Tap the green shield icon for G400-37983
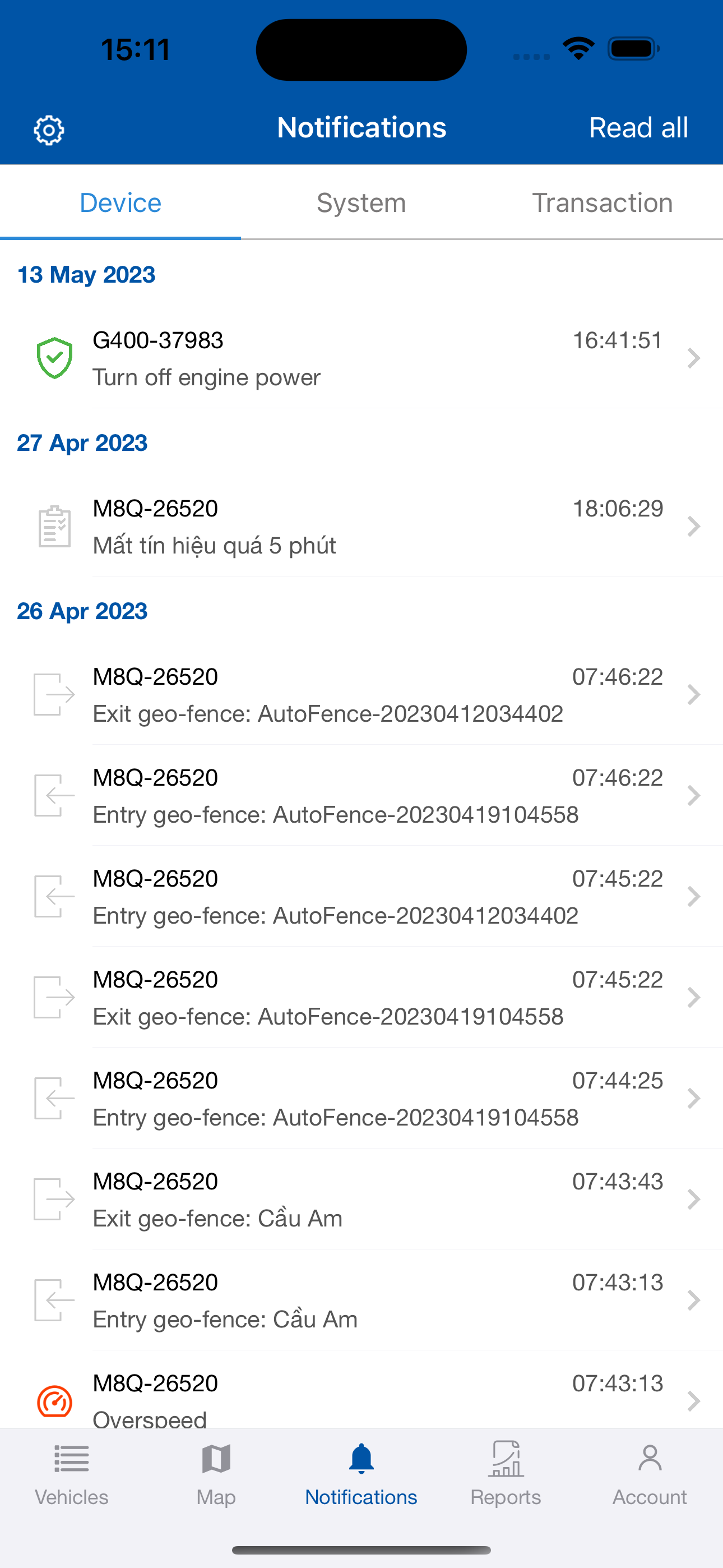Viewport: 723px width, 1568px height. click(55, 358)
